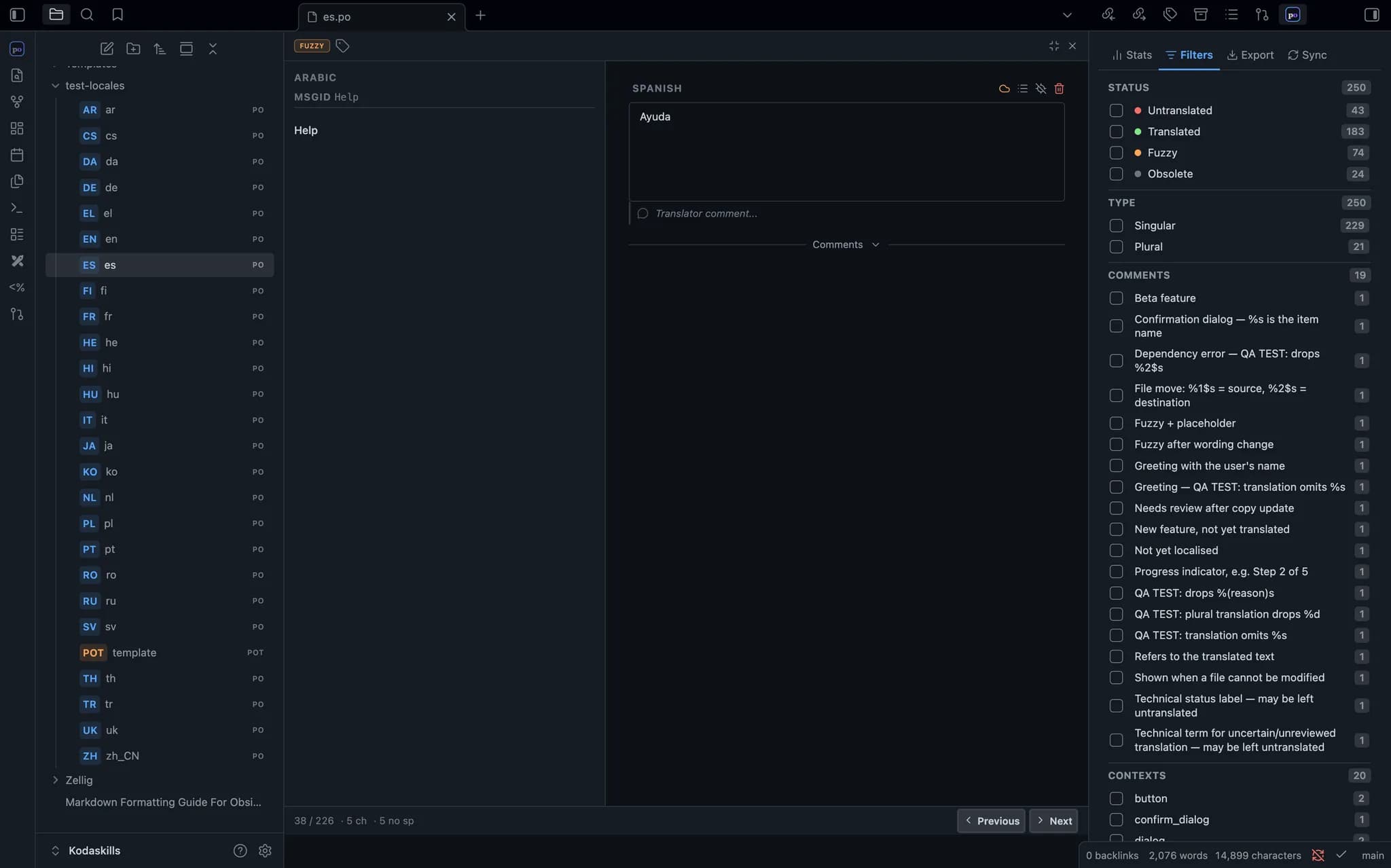Screen dimensions: 1391x868
Task: Open the outgoing links pane icon
Action: (1139, 14)
